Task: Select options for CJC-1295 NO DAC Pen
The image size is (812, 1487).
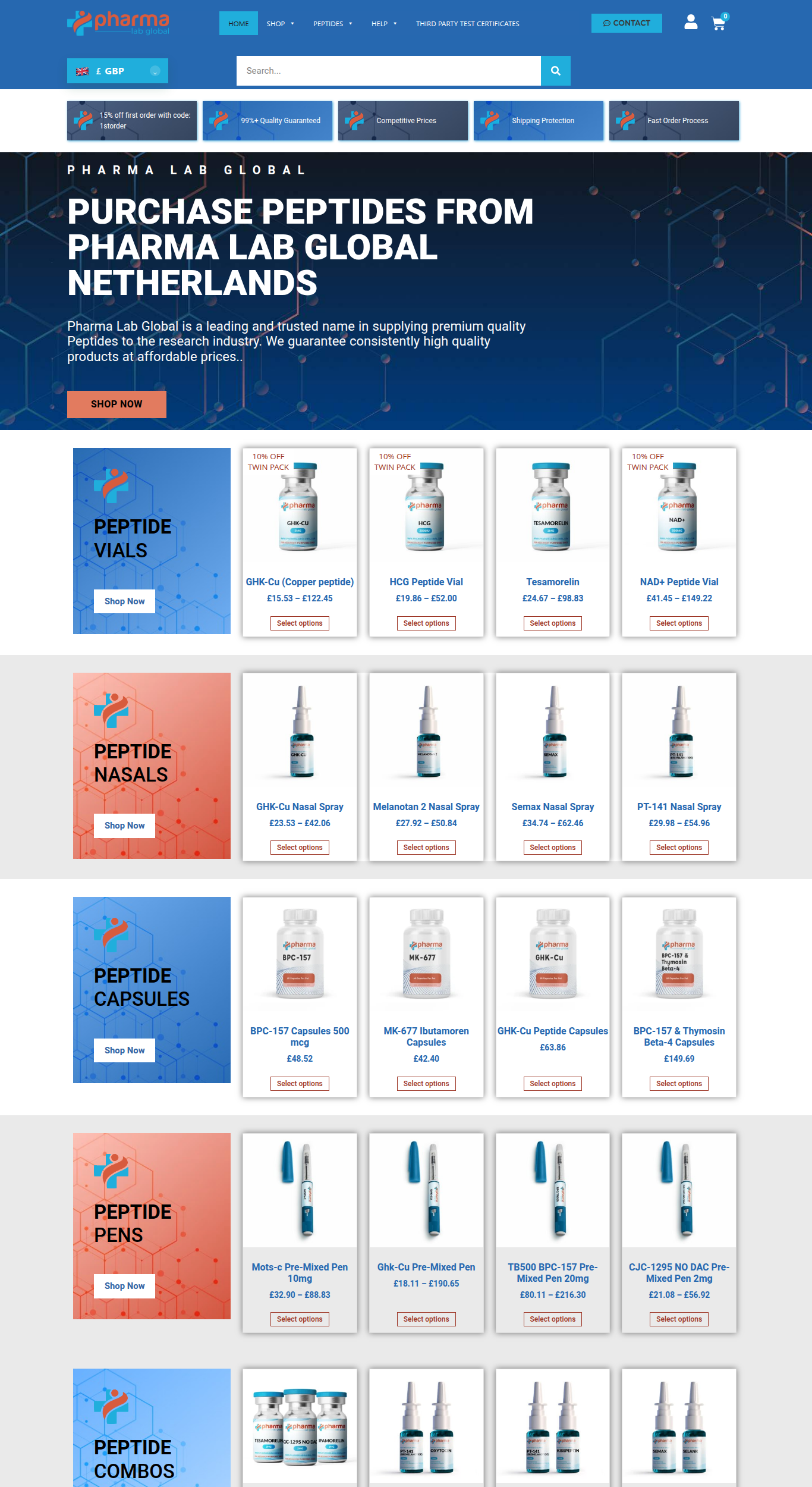Action: [679, 1319]
